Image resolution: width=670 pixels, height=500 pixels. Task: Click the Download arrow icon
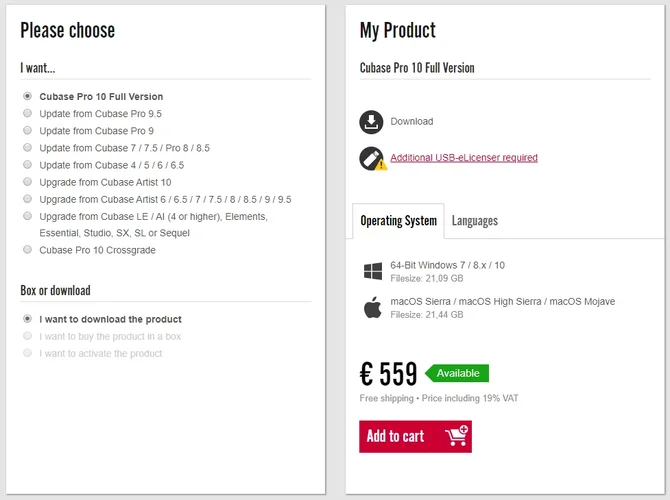tap(371, 122)
